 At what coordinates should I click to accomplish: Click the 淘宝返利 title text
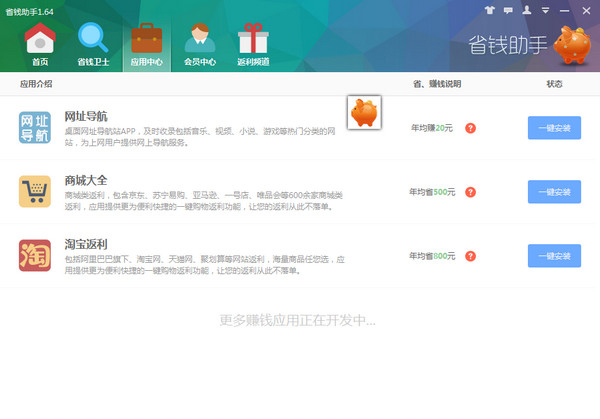coord(86,244)
